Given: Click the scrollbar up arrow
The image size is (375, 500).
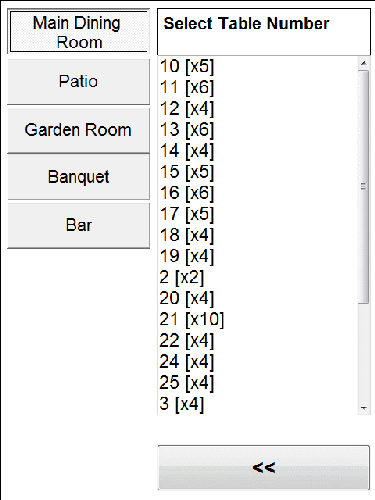Looking at the screenshot, I should (x=364, y=63).
